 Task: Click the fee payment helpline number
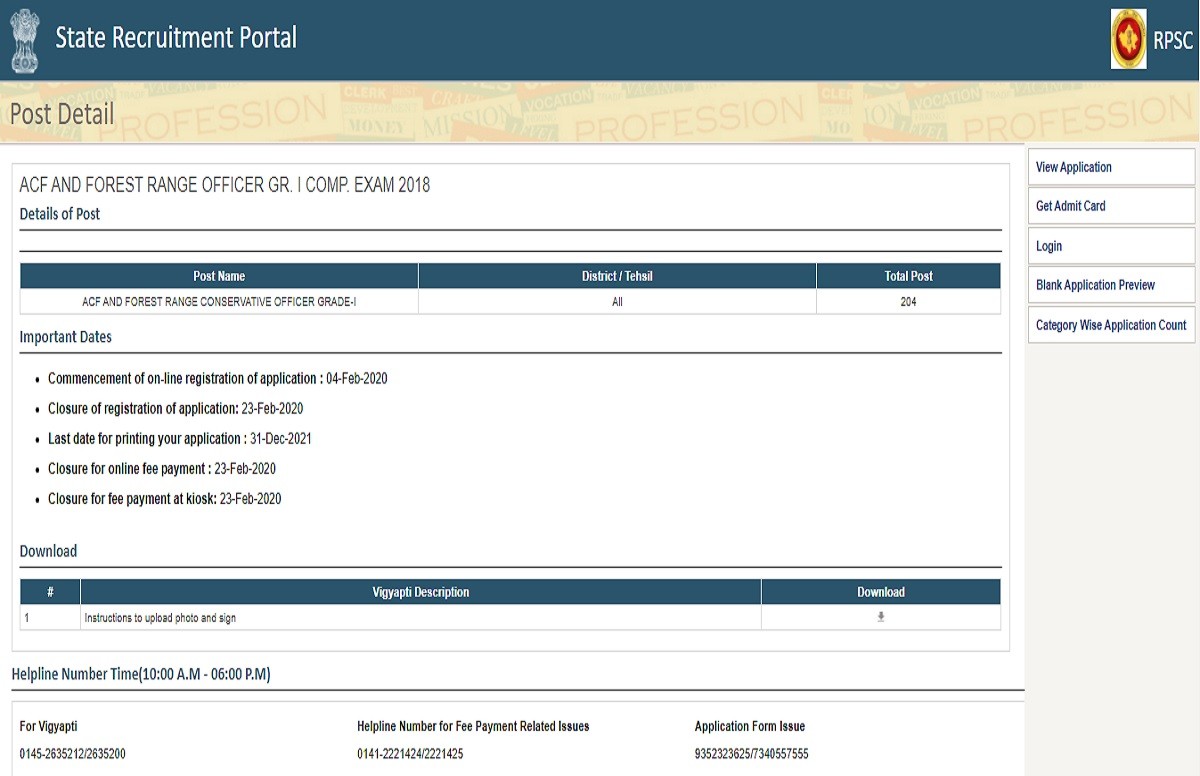point(410,754)
